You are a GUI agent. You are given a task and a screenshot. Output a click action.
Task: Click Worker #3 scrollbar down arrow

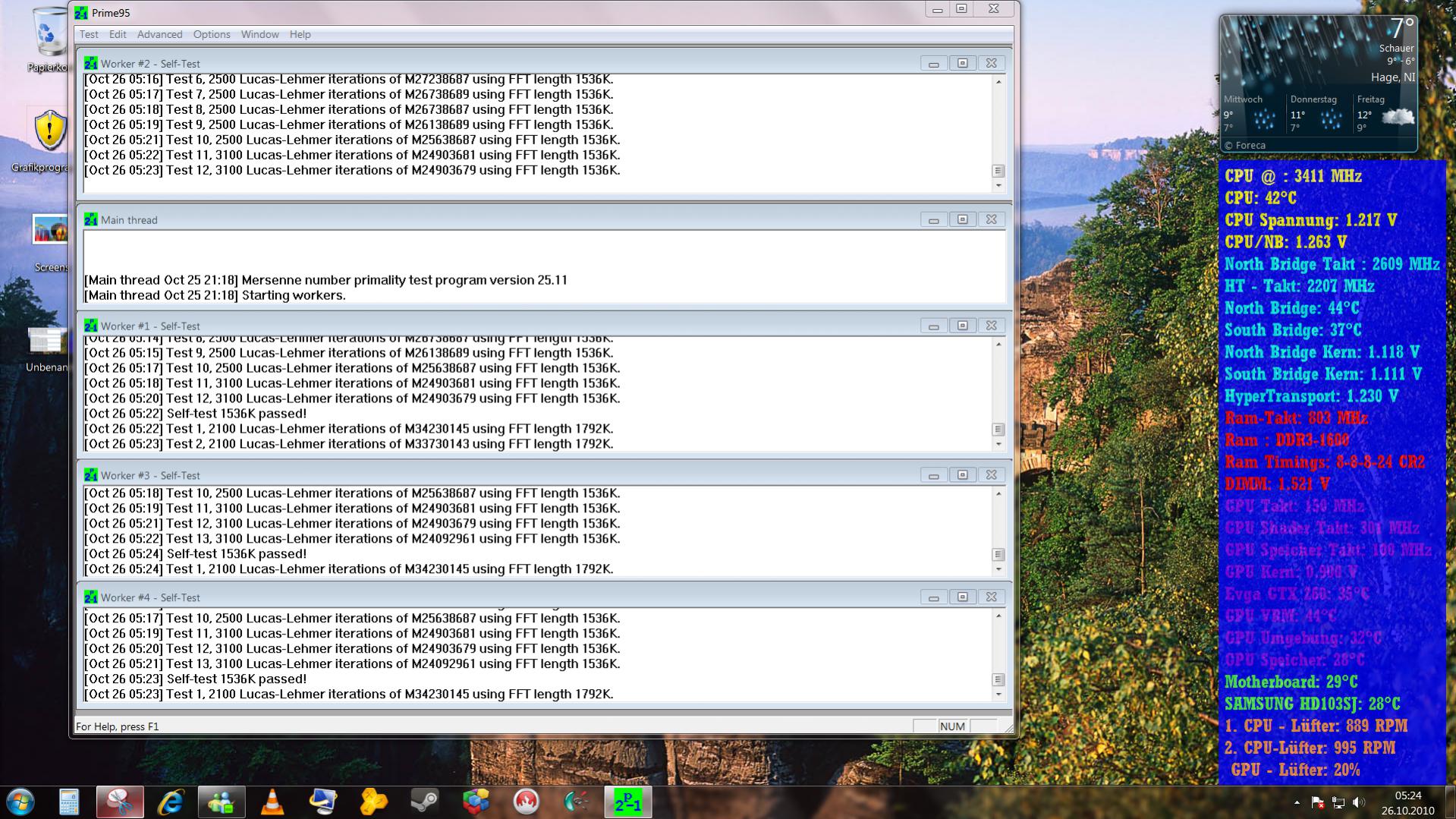[998, 569]
